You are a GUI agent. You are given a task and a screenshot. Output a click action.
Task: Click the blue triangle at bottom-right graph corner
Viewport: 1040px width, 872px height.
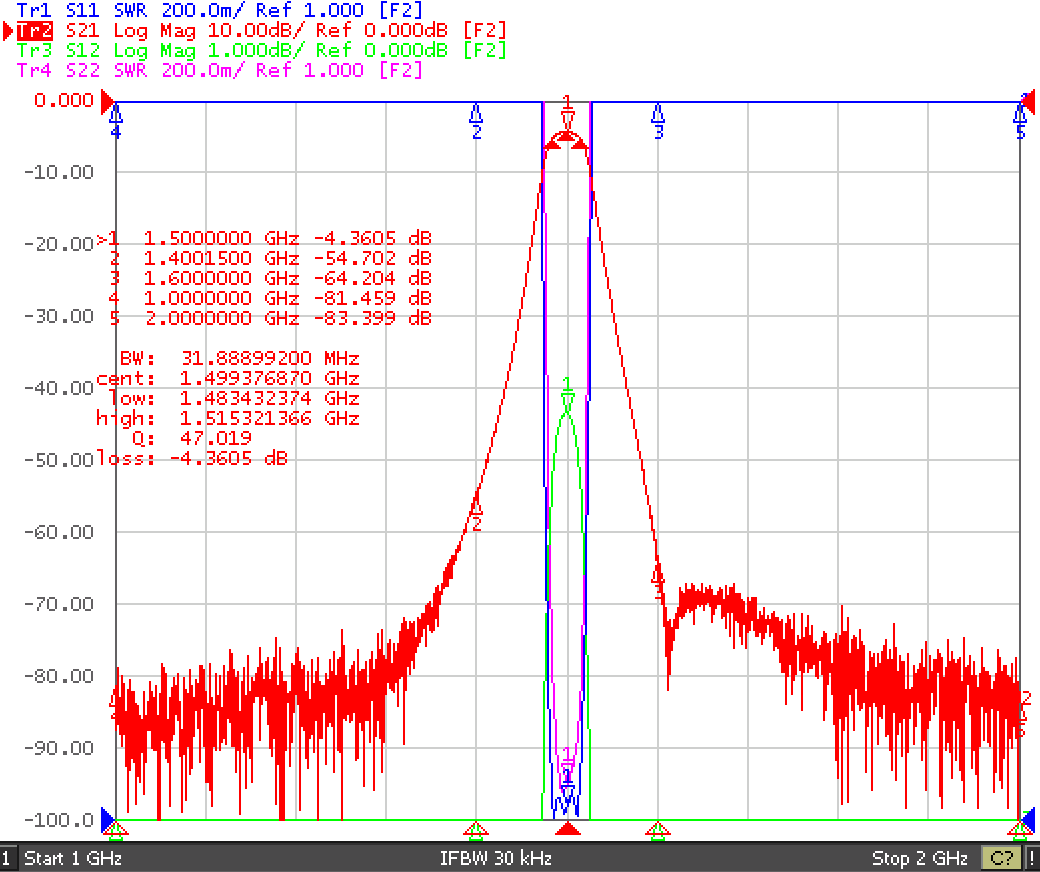[x=1027, y=820]
